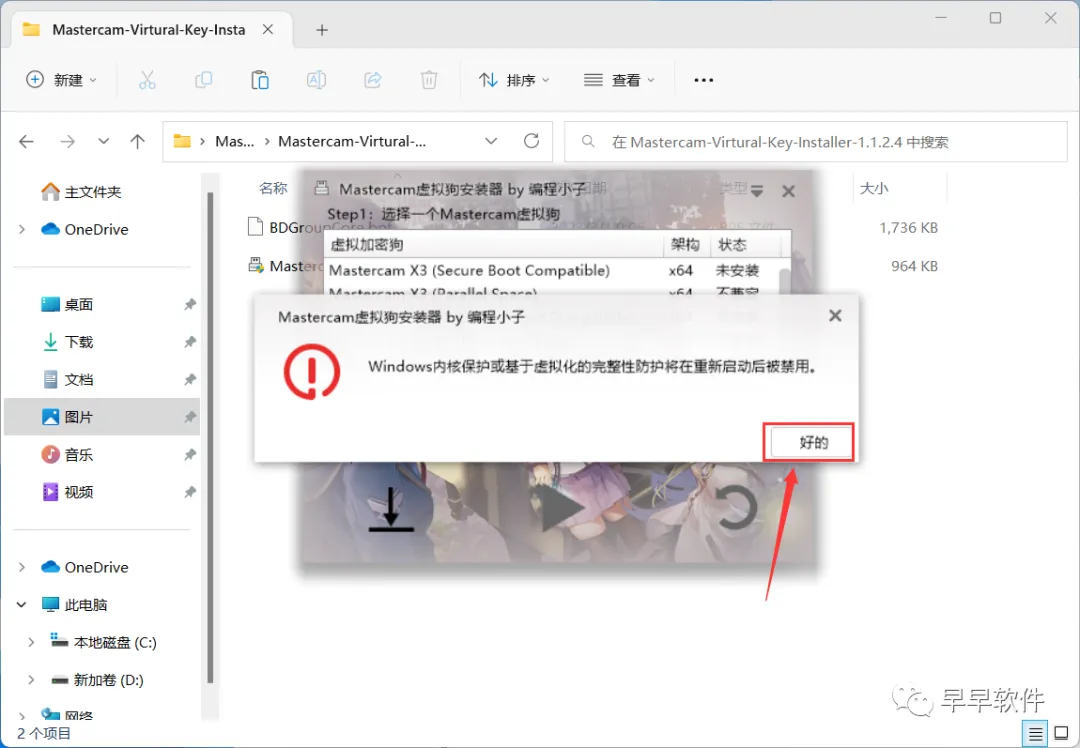Expand the upper OneDrive tree node
1080x748 pixels.
pos(22,229)
